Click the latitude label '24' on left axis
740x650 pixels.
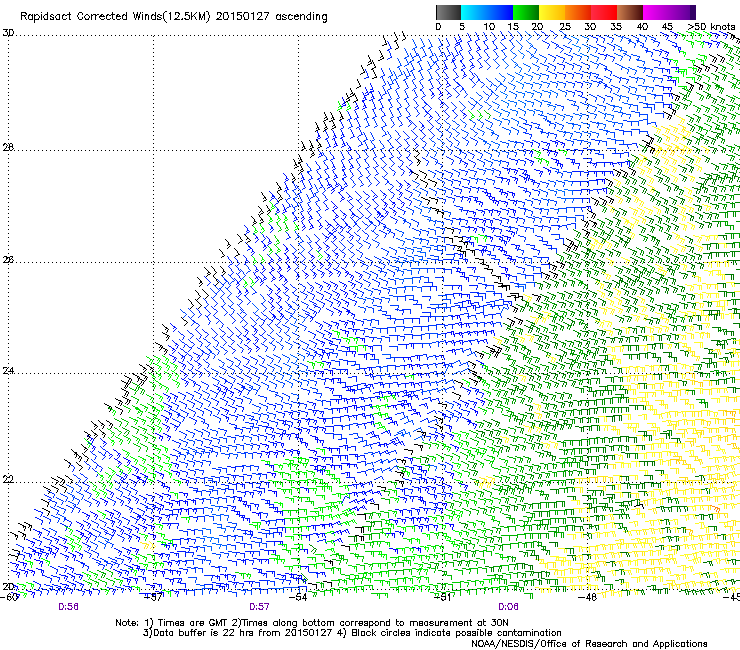tap(8, 371)
